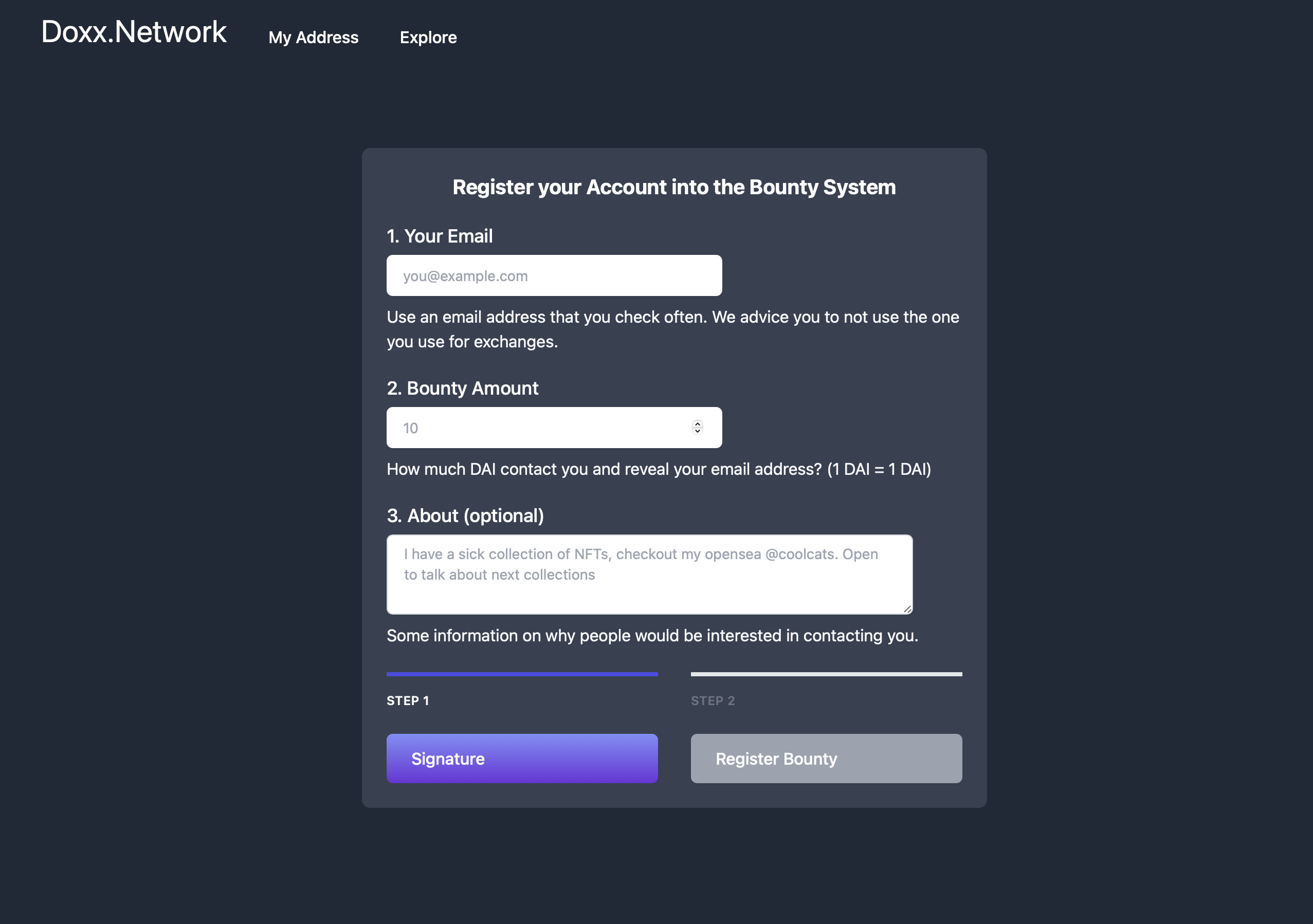Image resolution: width=1313 pixels, height=924 pixels.
Task: Click the '1. Your Email' label
Action: (440, 236)
